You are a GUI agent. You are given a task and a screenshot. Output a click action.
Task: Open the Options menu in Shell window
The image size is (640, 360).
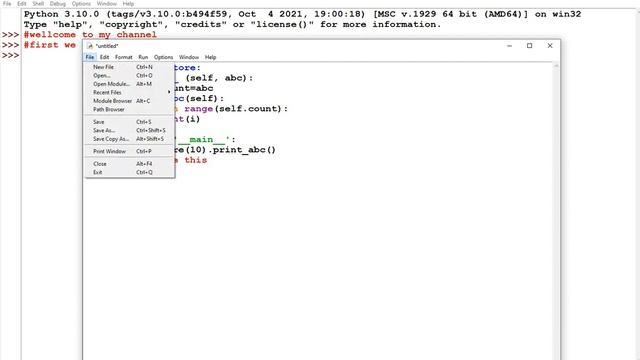point(81,4)
